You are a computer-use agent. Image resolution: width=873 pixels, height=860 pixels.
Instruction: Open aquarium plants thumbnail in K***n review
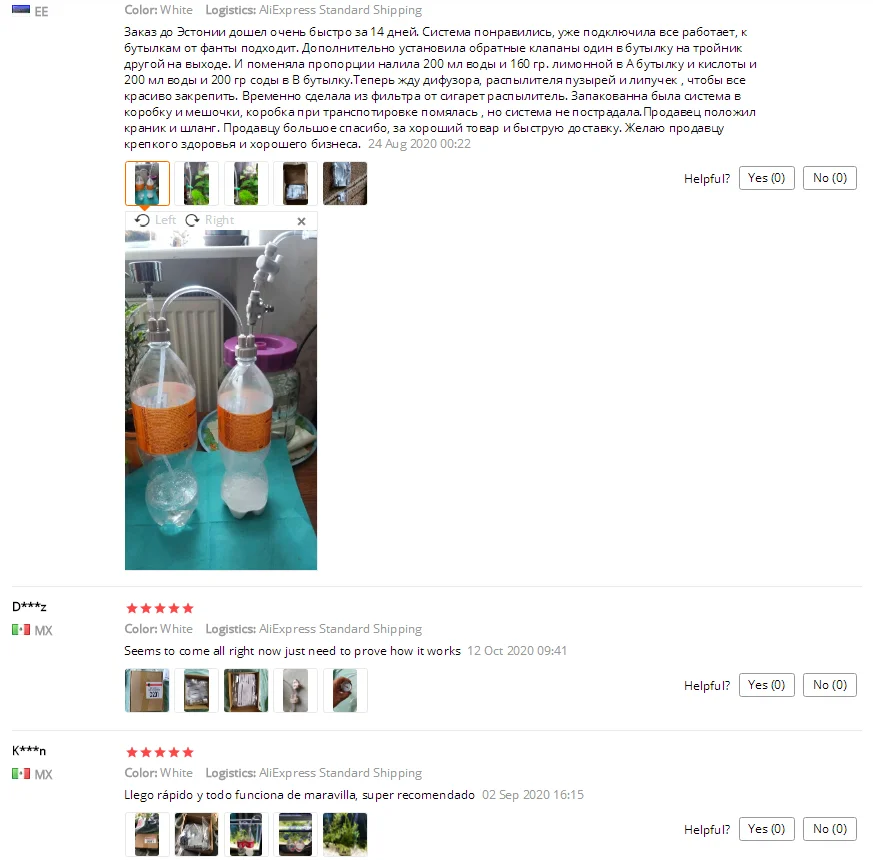345,834
